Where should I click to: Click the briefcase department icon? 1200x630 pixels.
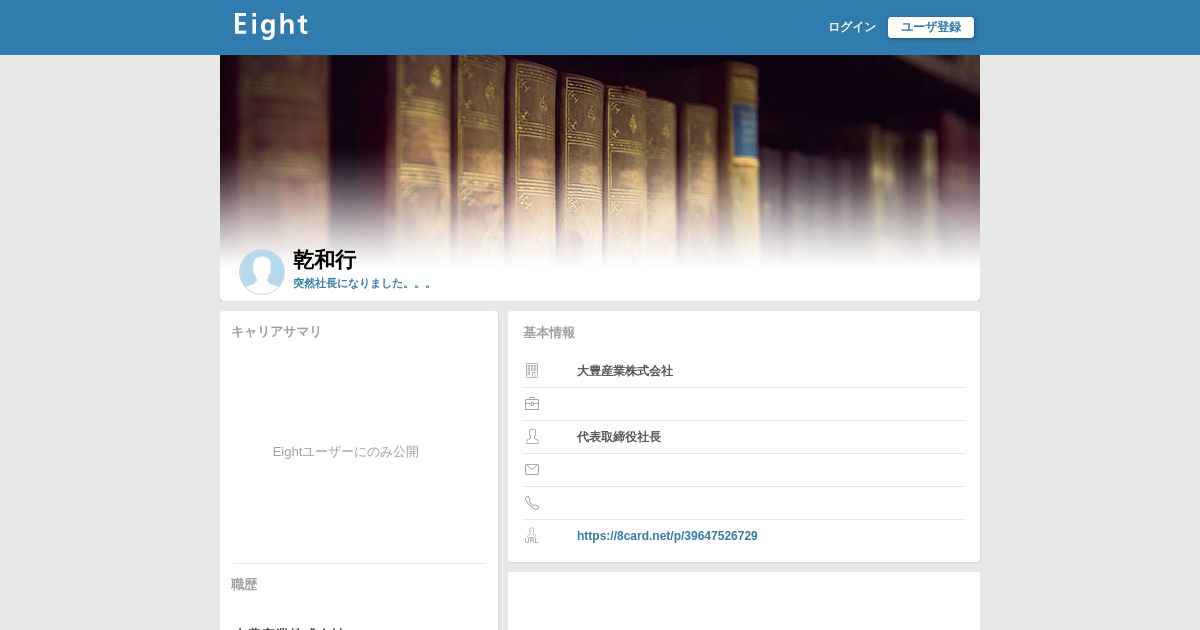coord(532,404)
